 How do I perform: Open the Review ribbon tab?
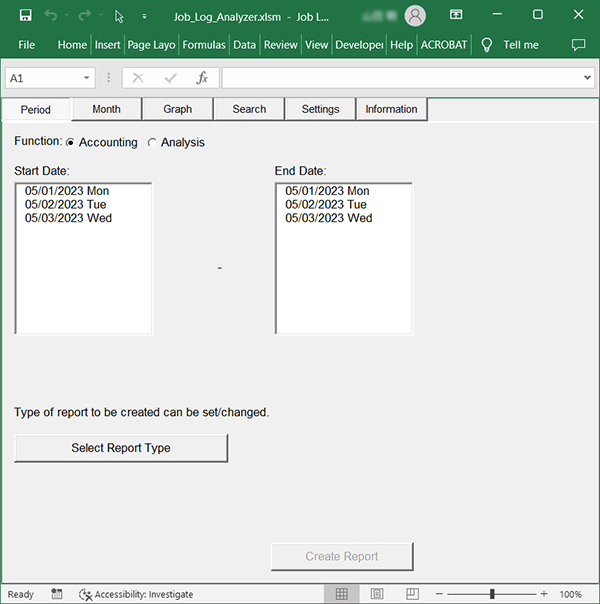280,45
